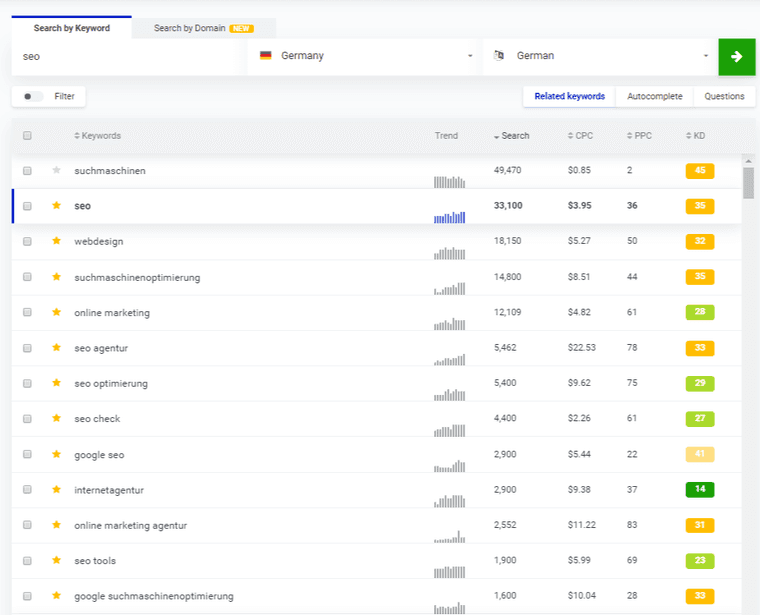Click KD badge 45 for suchmaschinen
Viewport: 760px width, 615px height.
699,171
